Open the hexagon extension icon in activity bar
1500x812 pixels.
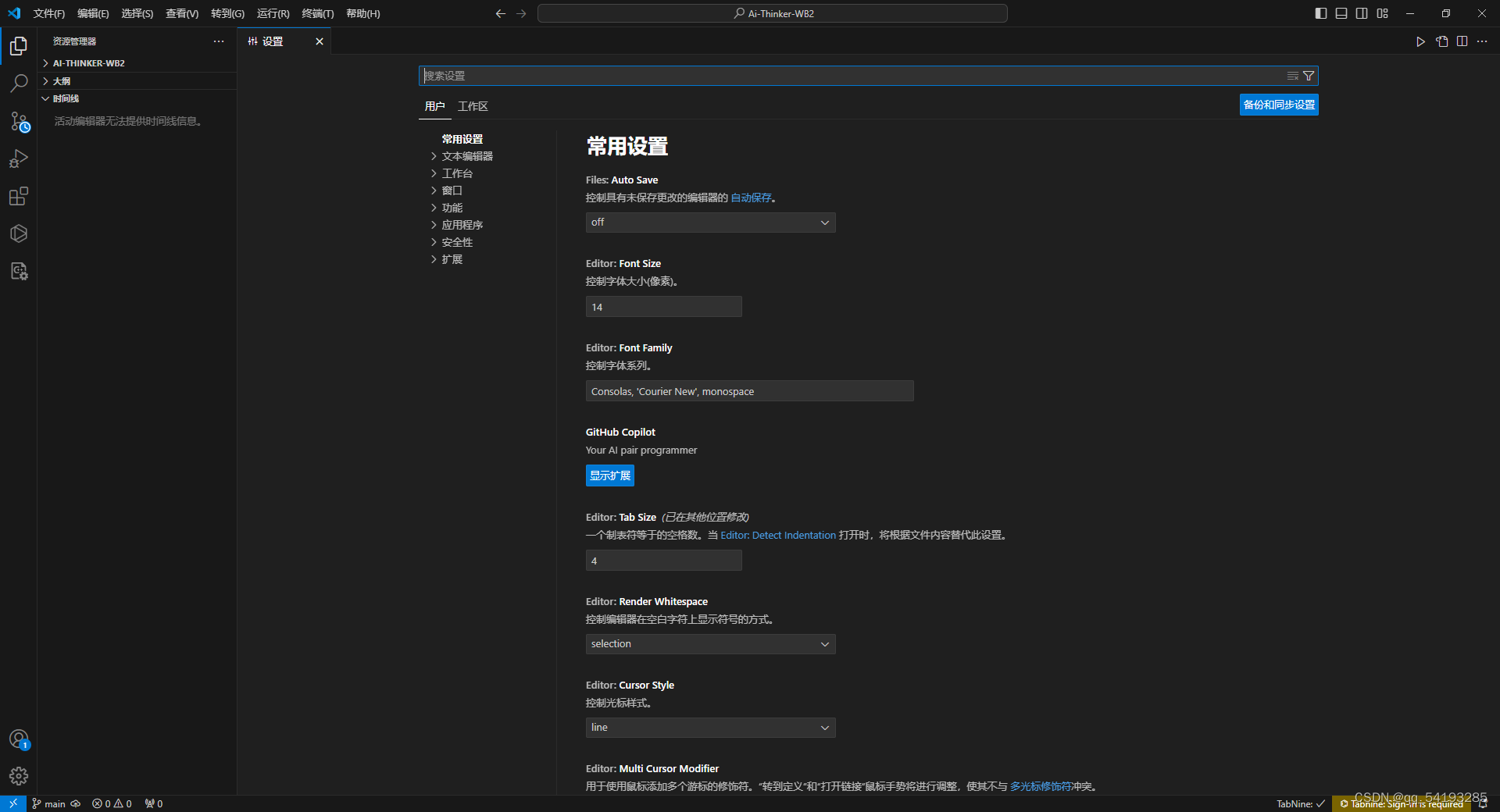(x=19, y=233)
